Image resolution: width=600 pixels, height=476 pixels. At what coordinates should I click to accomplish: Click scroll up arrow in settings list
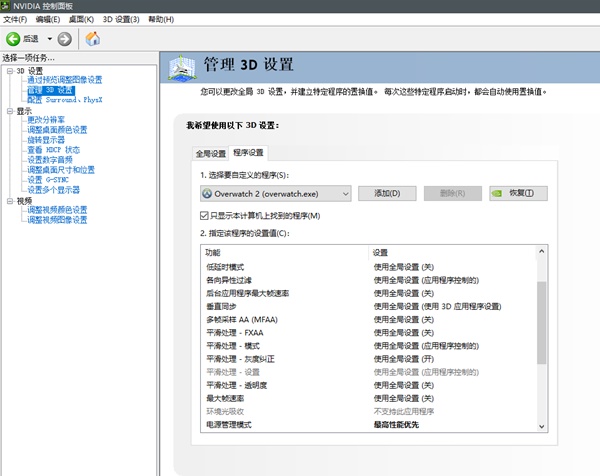[541, 251]
